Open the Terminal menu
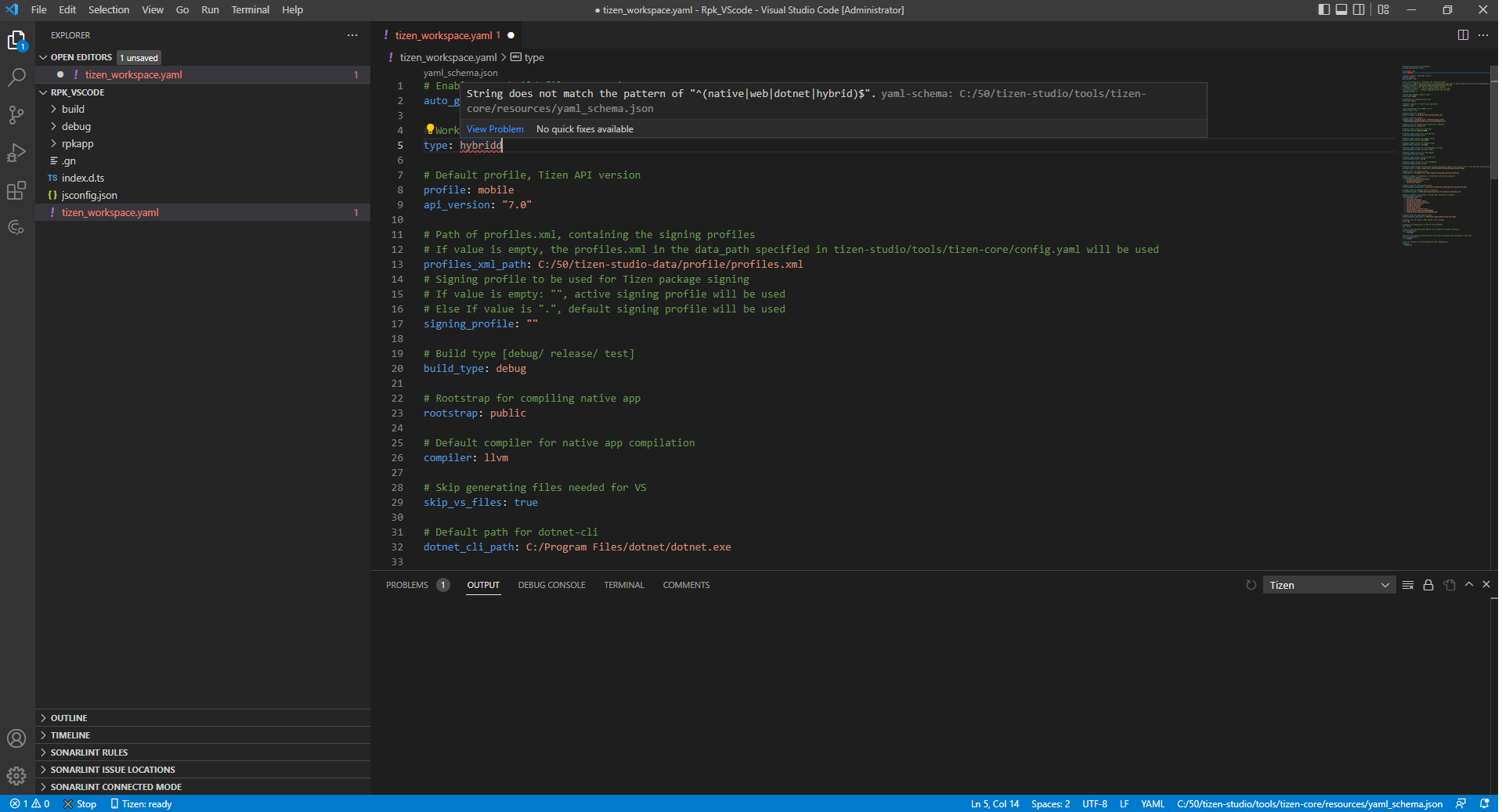 [x=250, y=9]
